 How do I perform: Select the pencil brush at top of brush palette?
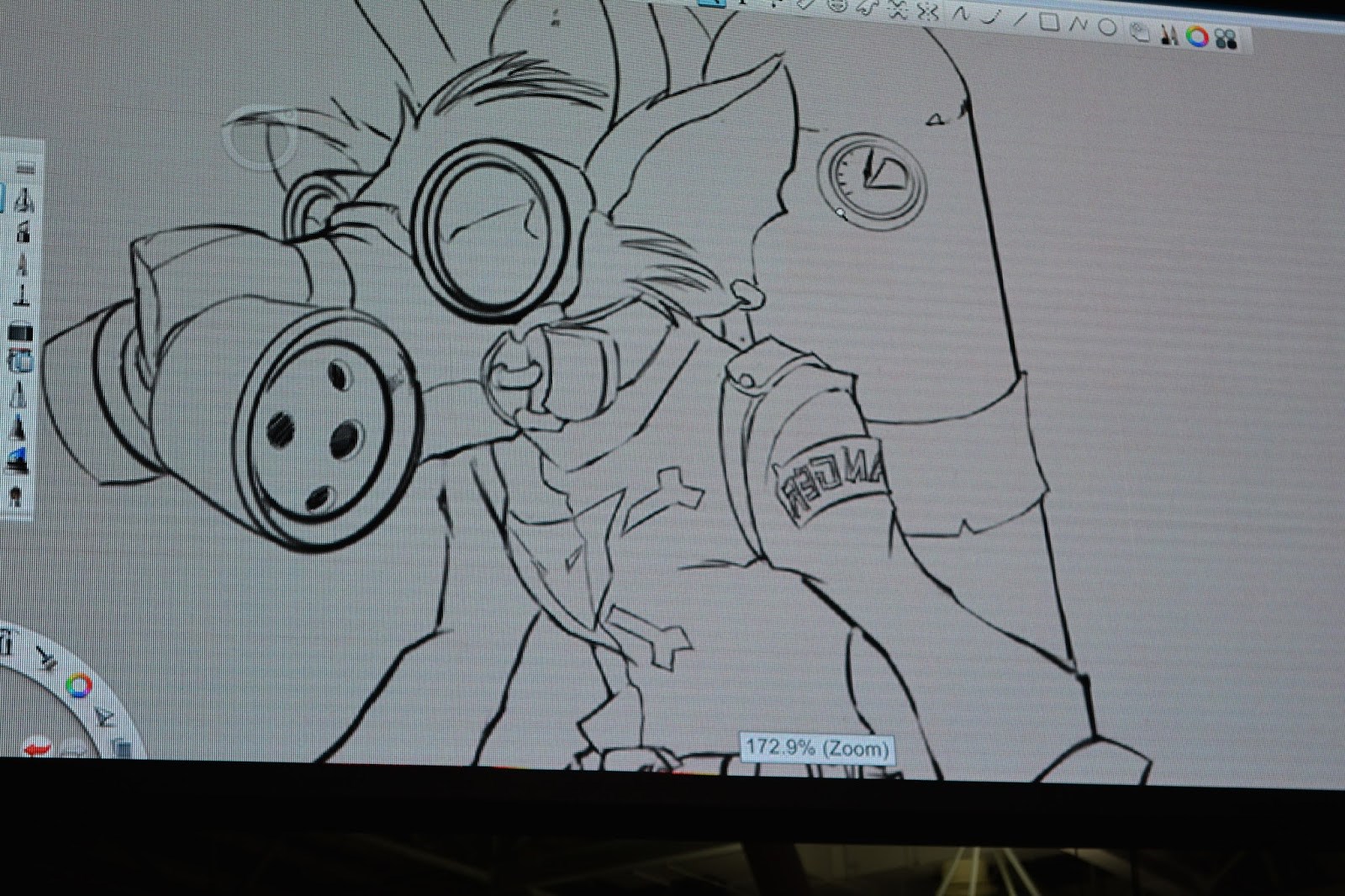pos(23,202)
